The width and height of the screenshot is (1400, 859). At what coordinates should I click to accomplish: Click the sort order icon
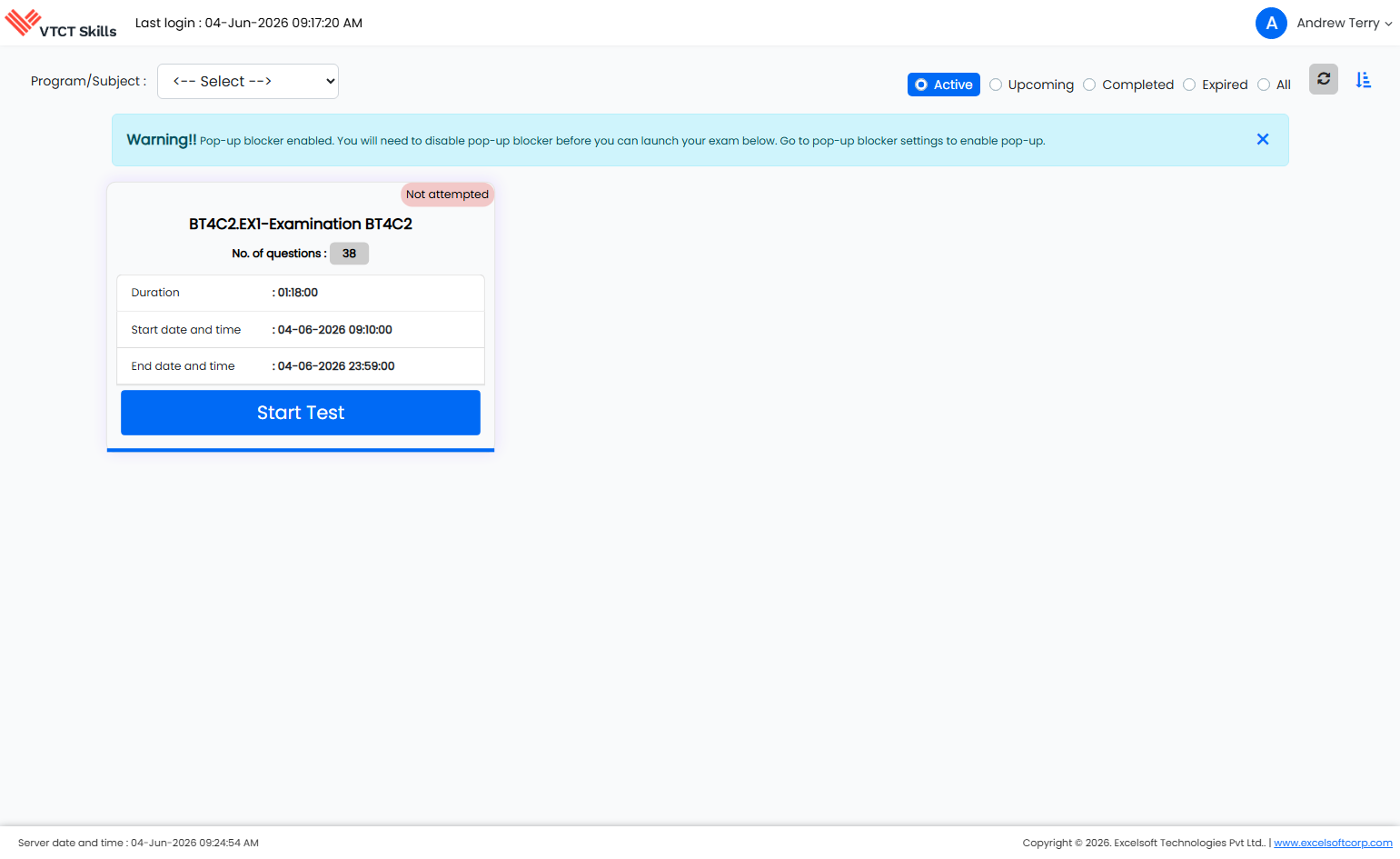[x=1364, y=80]
